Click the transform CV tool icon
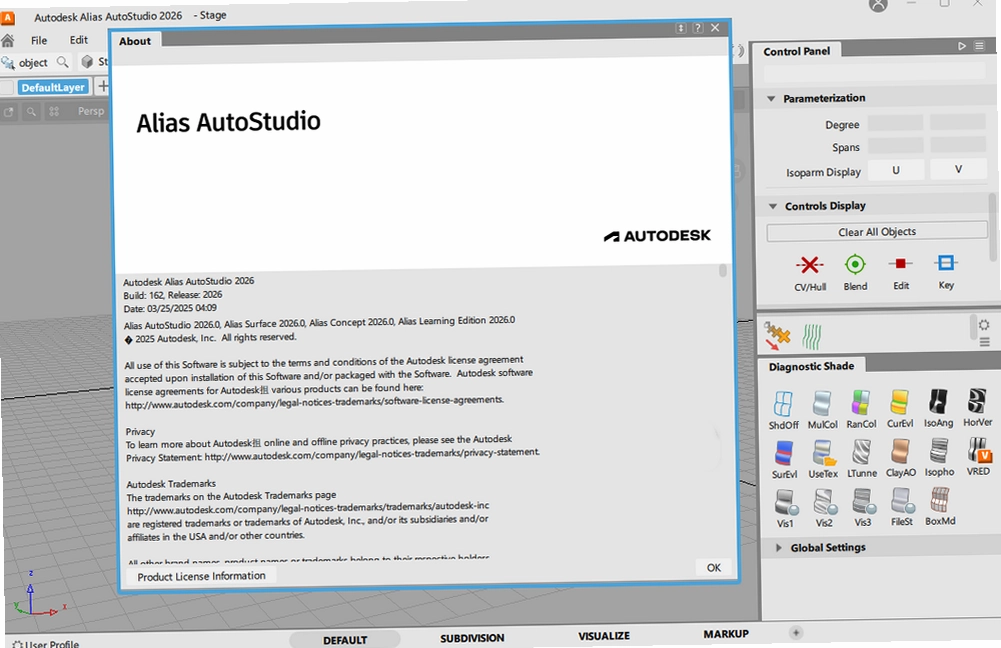This screenshot has height=648, width=1001. point(777,336)
